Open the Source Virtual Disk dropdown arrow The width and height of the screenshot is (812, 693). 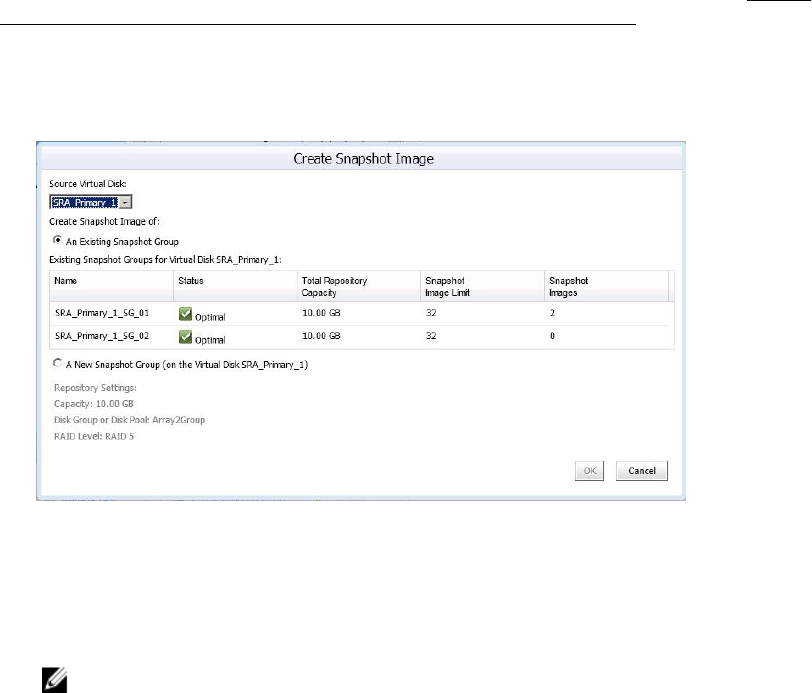point(125,202)
